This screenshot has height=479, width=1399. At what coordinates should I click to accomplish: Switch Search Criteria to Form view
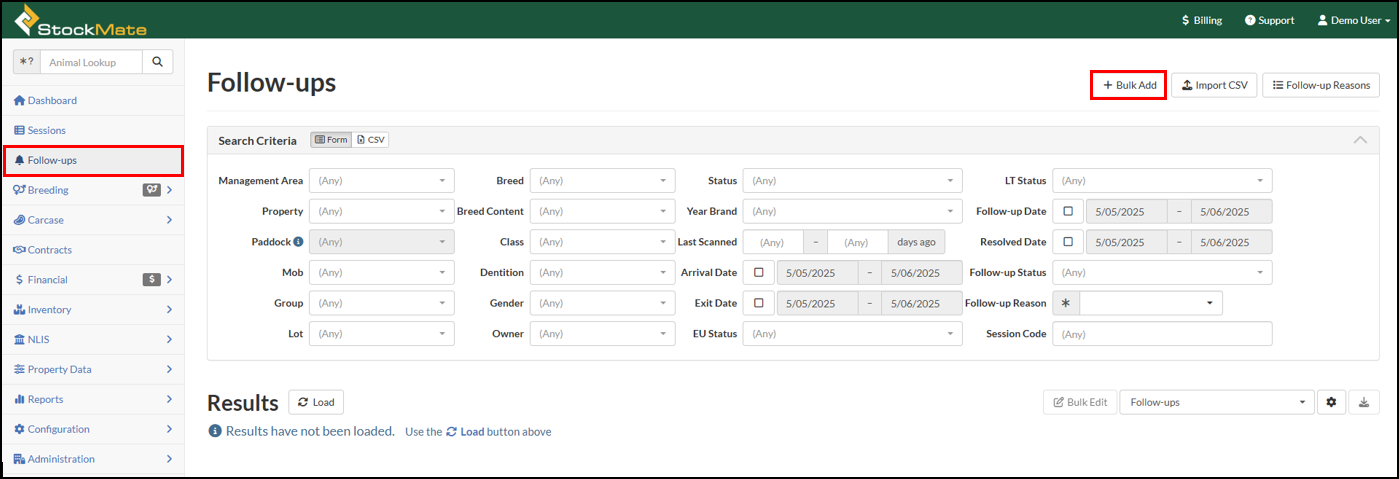(331, 140)
